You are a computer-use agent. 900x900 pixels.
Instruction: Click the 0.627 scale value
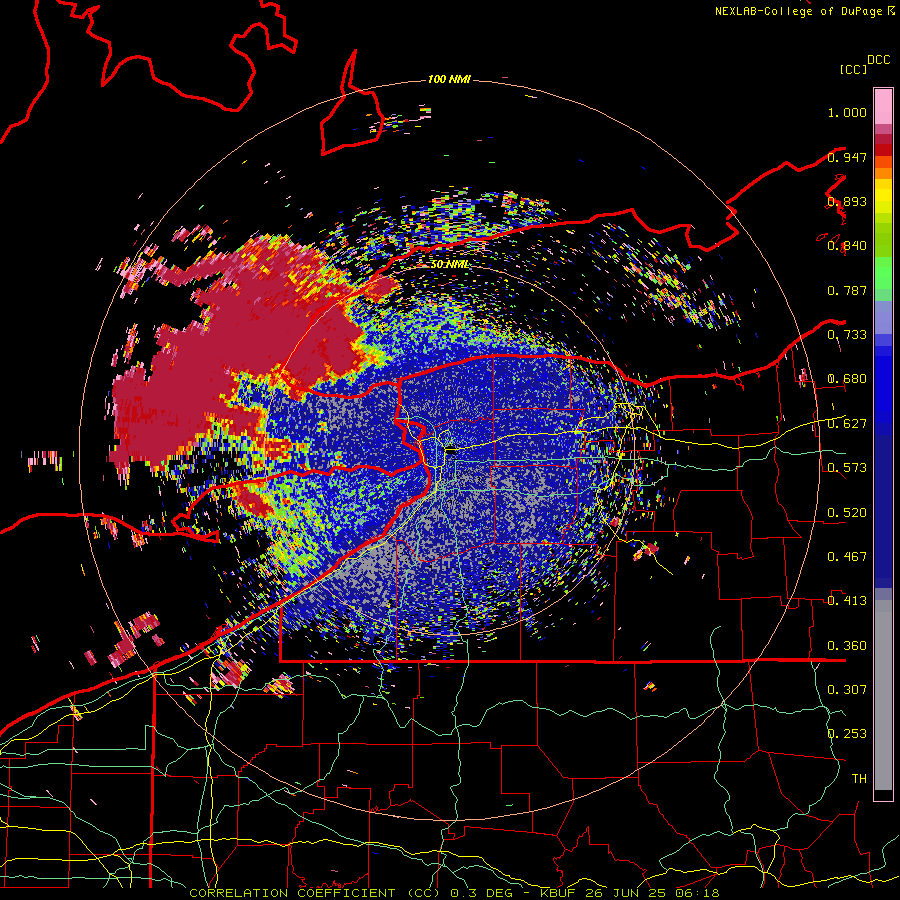(x=847, y=424)
